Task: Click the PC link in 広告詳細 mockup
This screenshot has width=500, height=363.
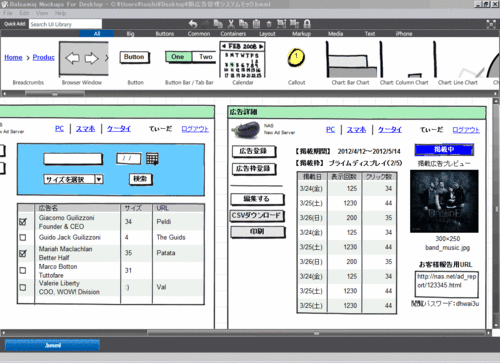Action: [x=330, y=129]
